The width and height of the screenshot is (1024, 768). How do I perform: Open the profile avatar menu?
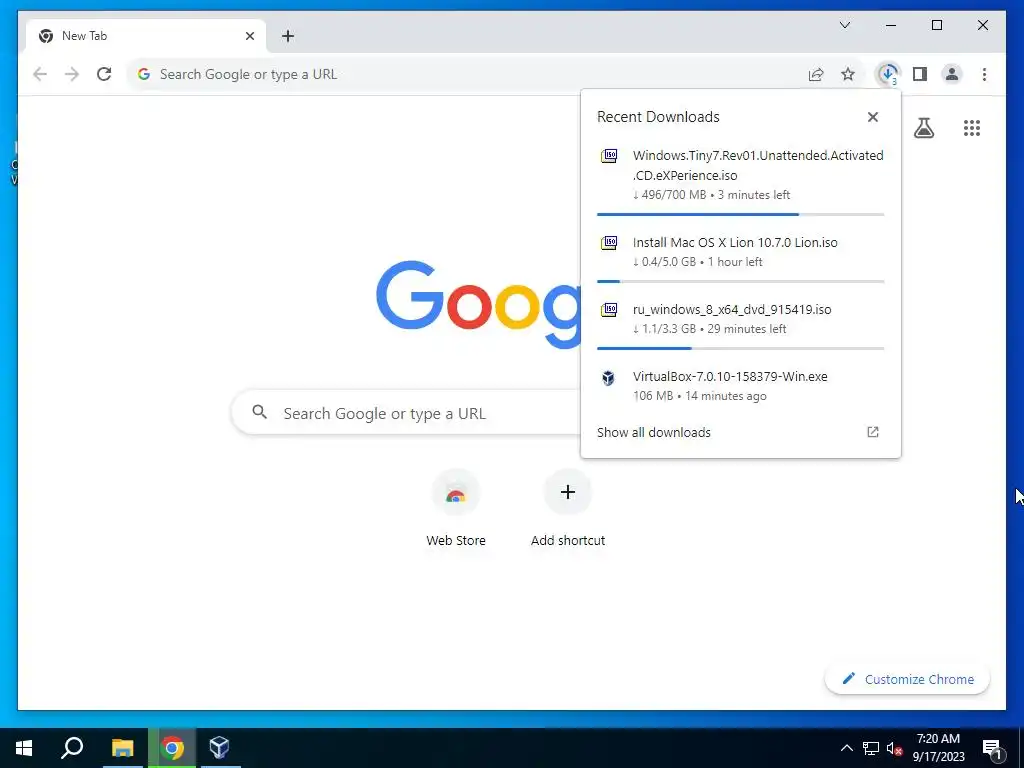pos(952,74)
